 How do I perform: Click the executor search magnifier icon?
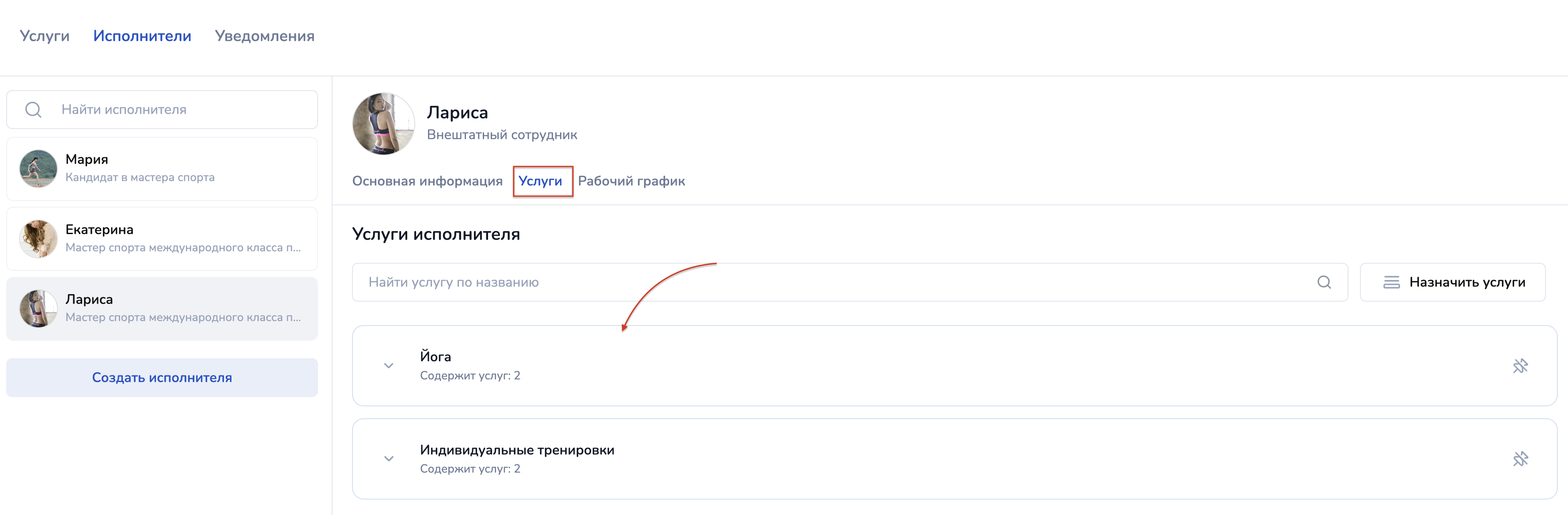point(33,110)
